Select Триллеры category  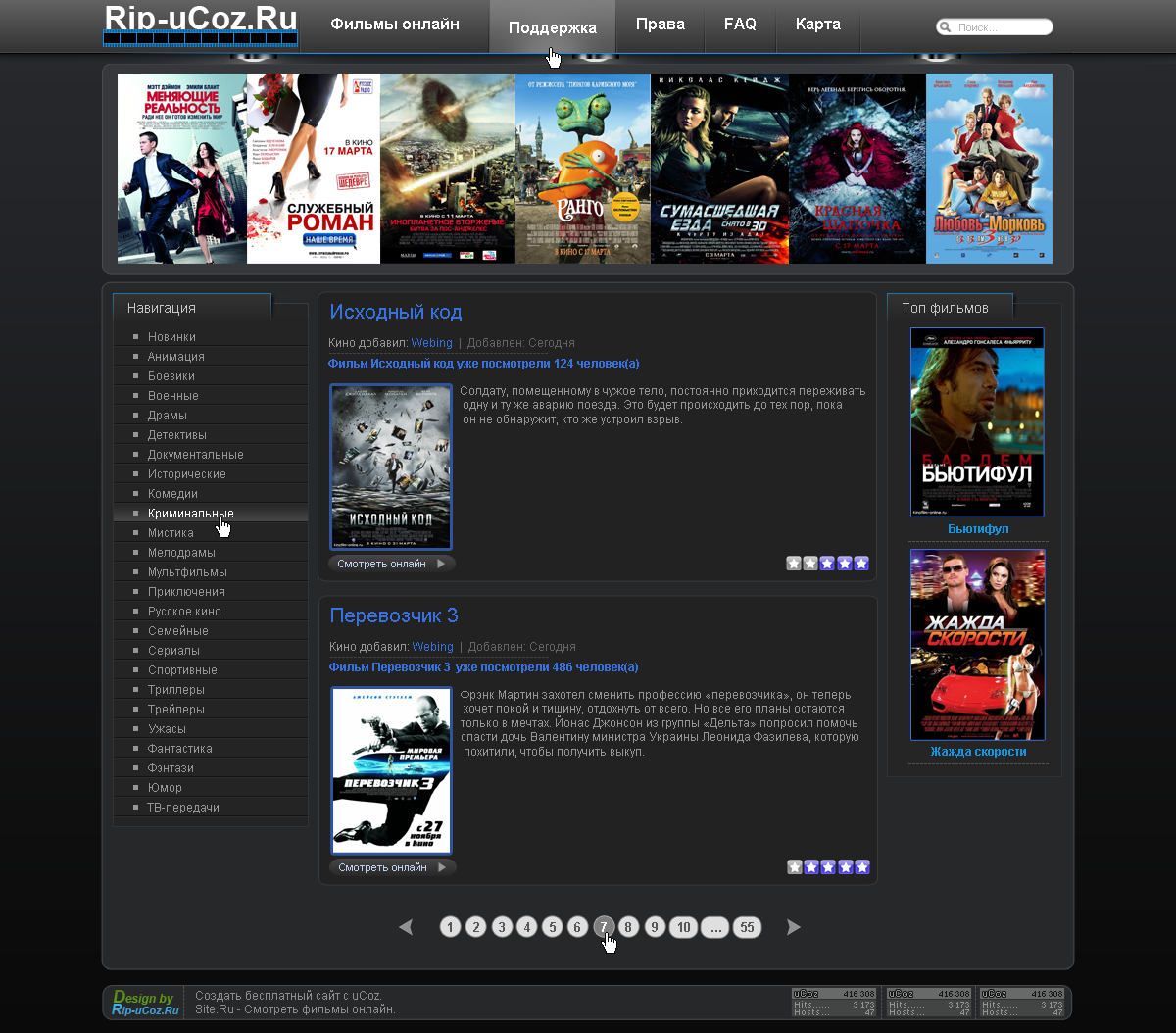[x=211, y=690]
